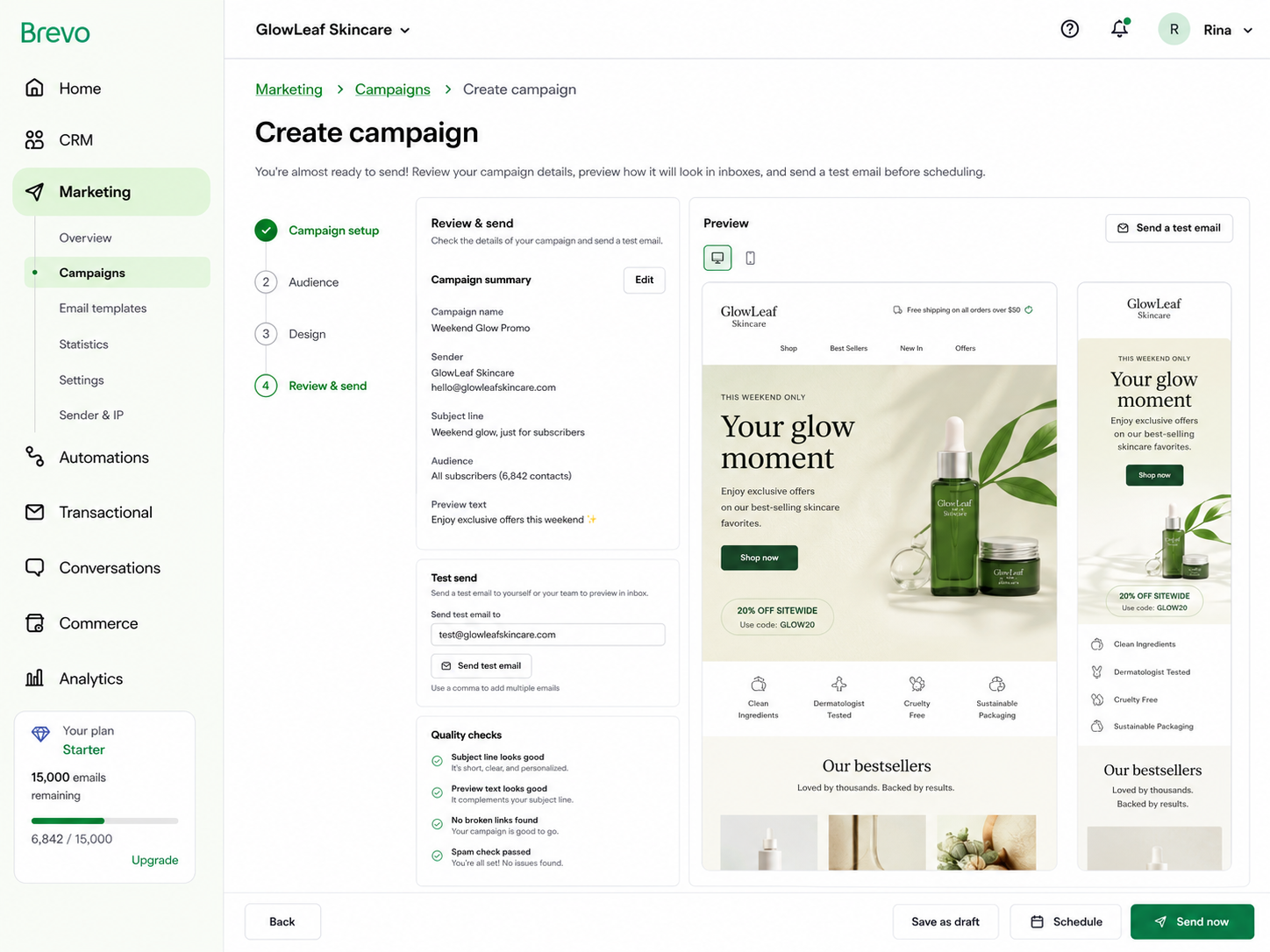
Task: Open Statistics in the sidebar
Action: pyautogui.click(x=83, y=345)
